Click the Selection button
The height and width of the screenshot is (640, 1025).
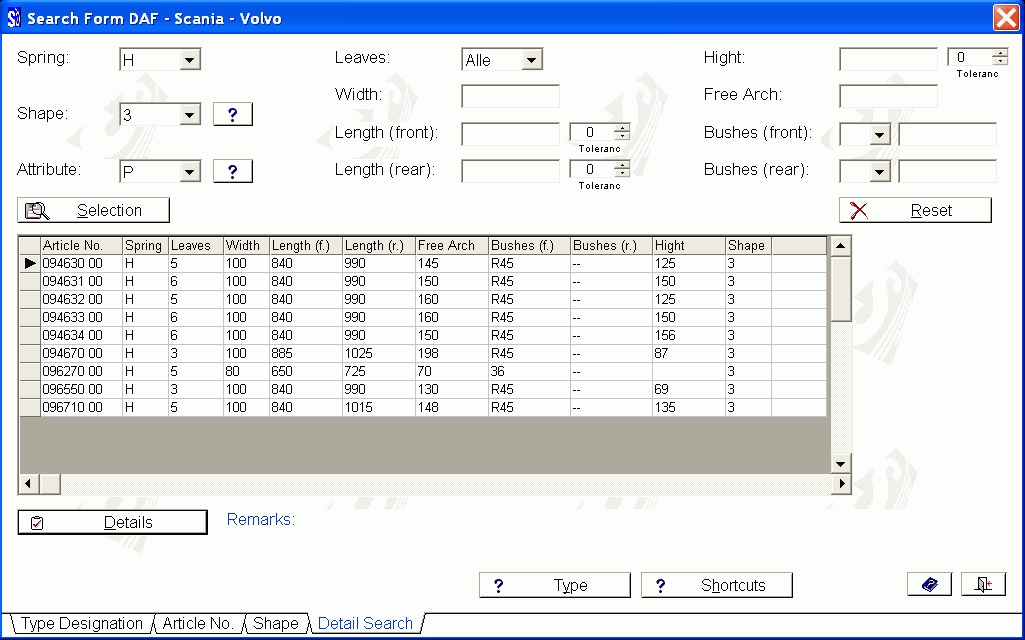pyautogui.click(x=93, y=211)
